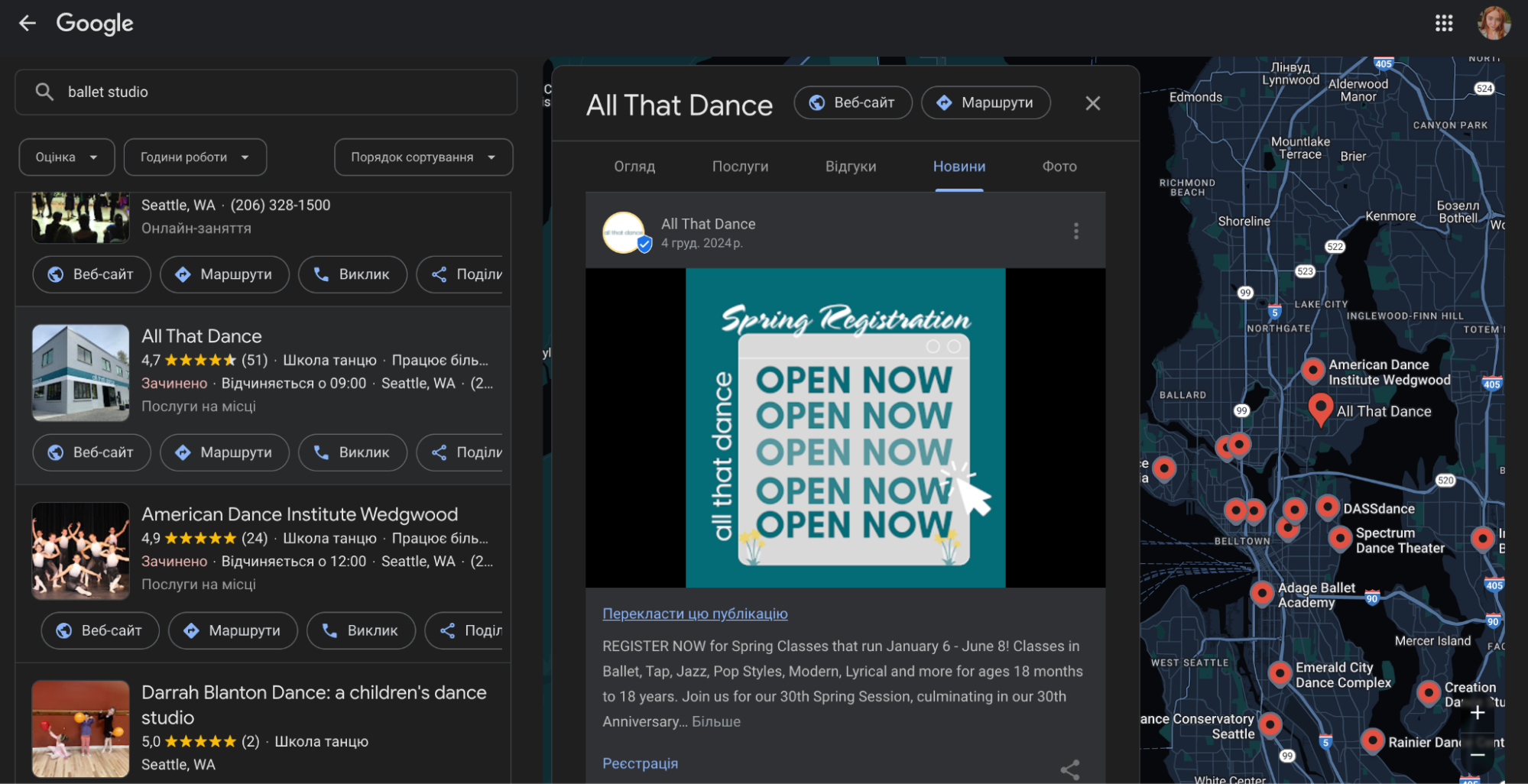Screen dimensions: 1528x784
Task: Click Поділитися under American Dance Institute Wedgwood
Action: (464, 630)
